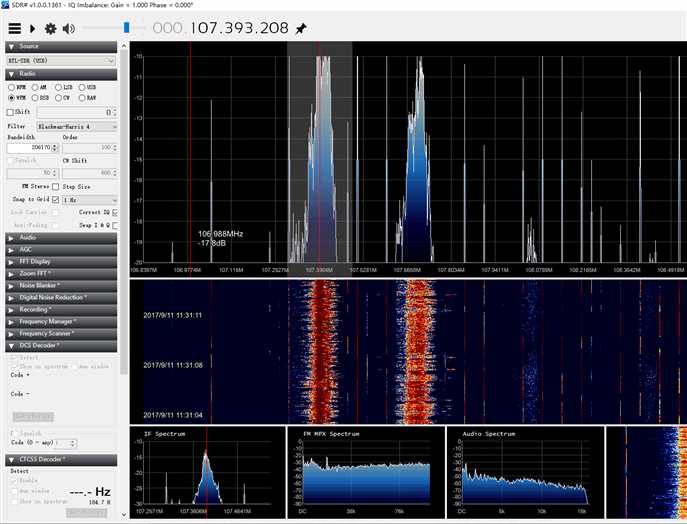687x524 pixels.
Task: Select the NFM demodulation mode
Action: click(13, 88)
